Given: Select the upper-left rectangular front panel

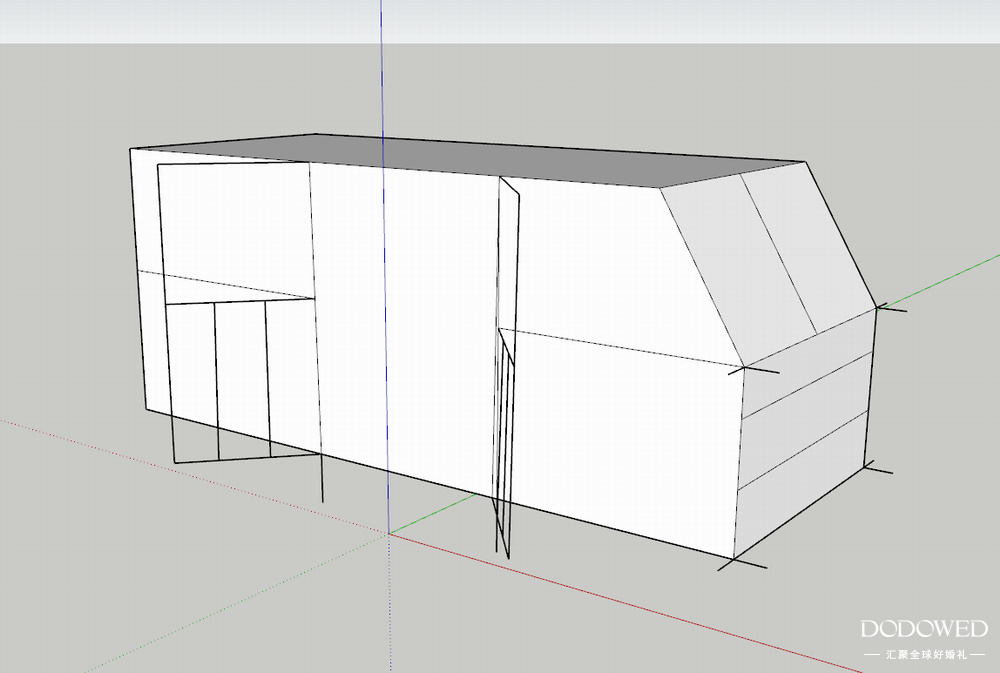Looking at the screenshot, I should 235,230.
